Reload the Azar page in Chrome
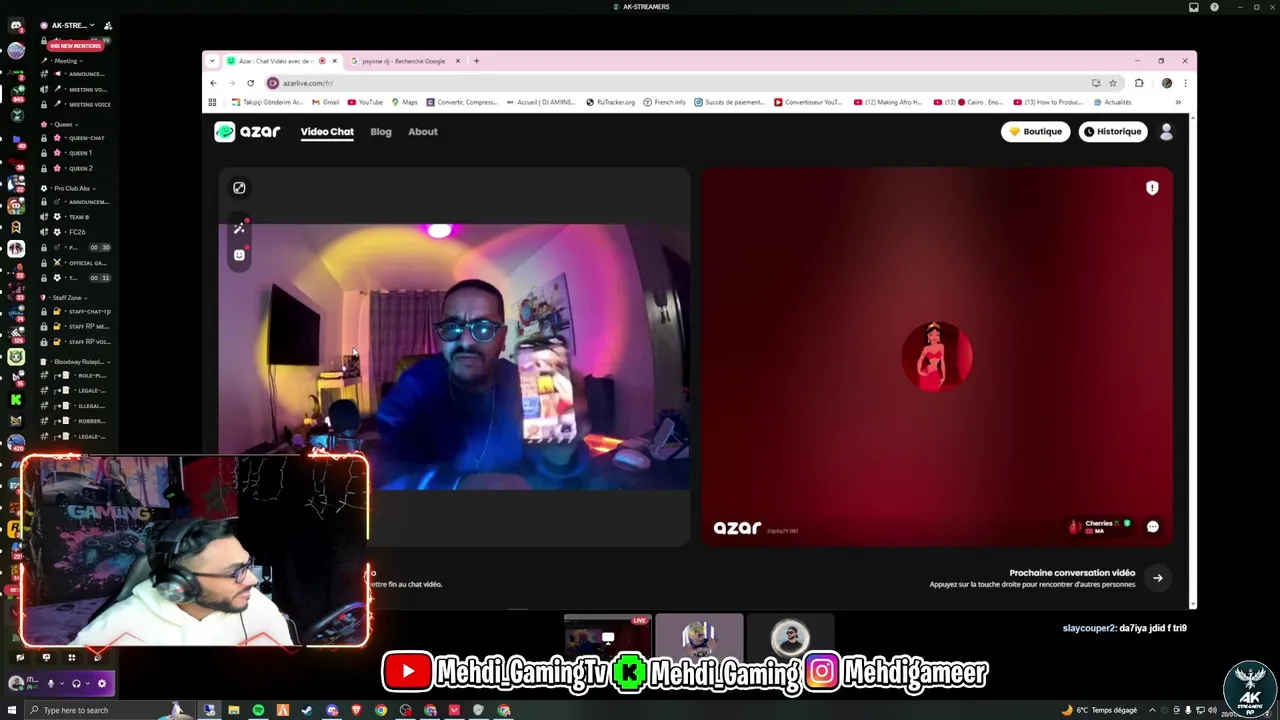Screen dimensions: 1280x720 [250, 83]
